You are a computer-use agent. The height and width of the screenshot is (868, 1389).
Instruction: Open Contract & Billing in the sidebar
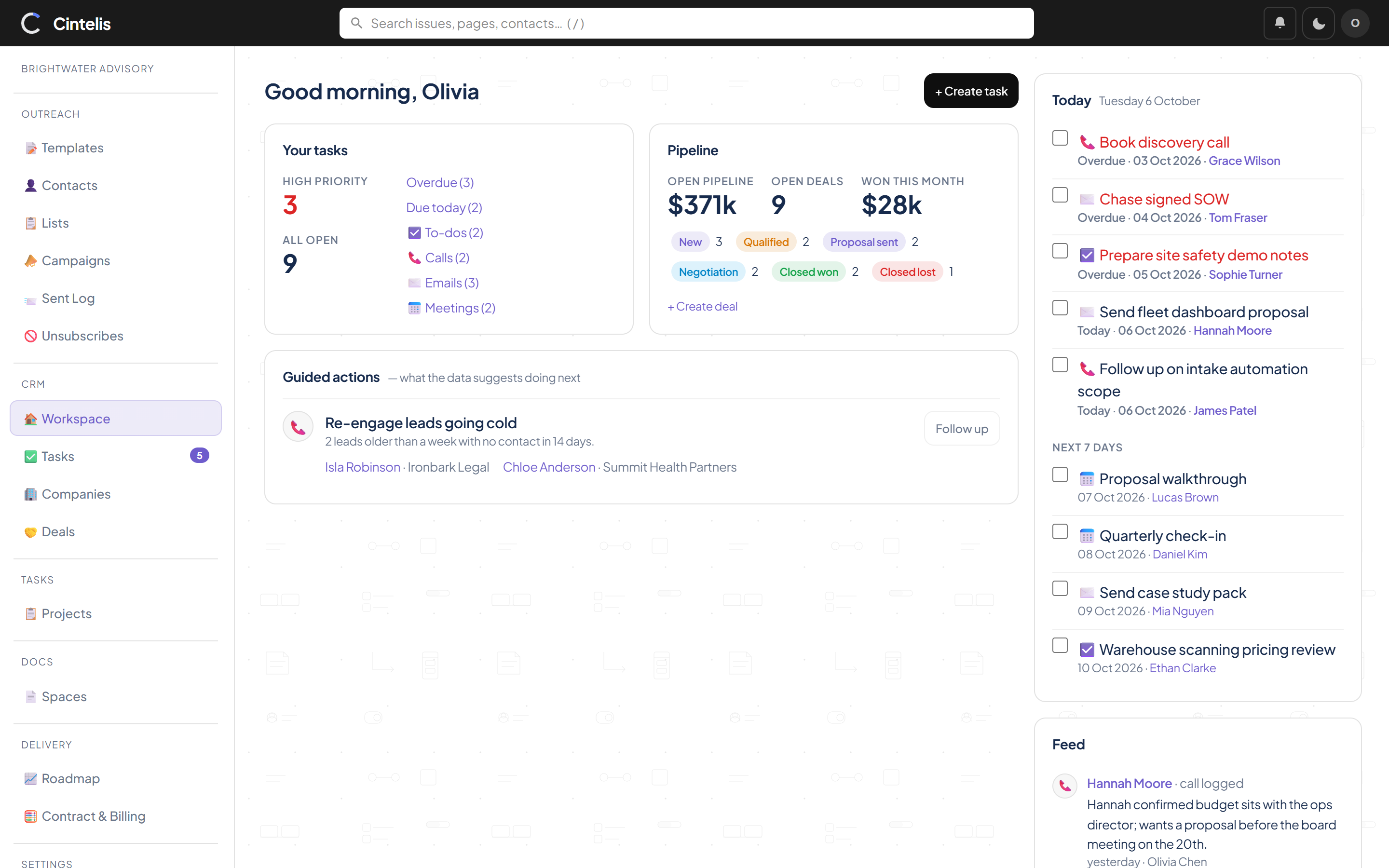(x=115, y=816)
